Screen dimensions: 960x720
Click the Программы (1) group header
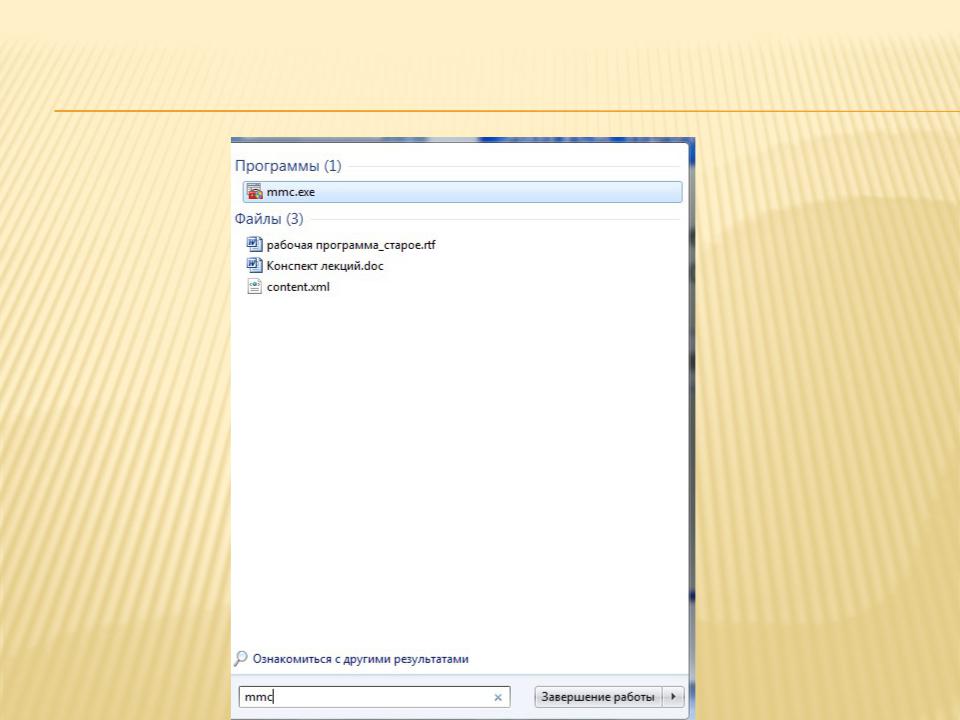(288, 166)
